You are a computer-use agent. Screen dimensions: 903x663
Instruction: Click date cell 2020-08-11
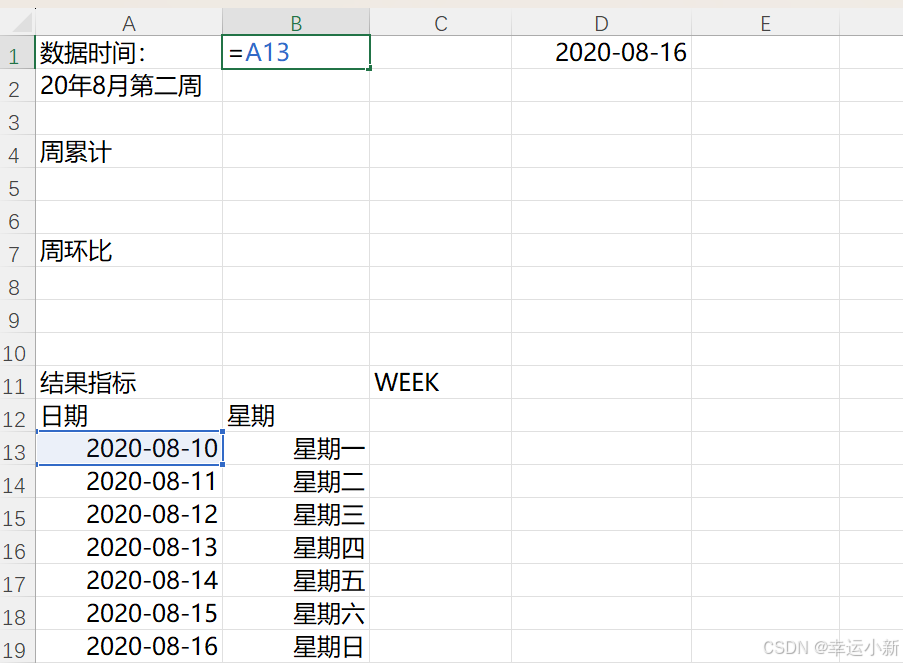tap(128, 482)
